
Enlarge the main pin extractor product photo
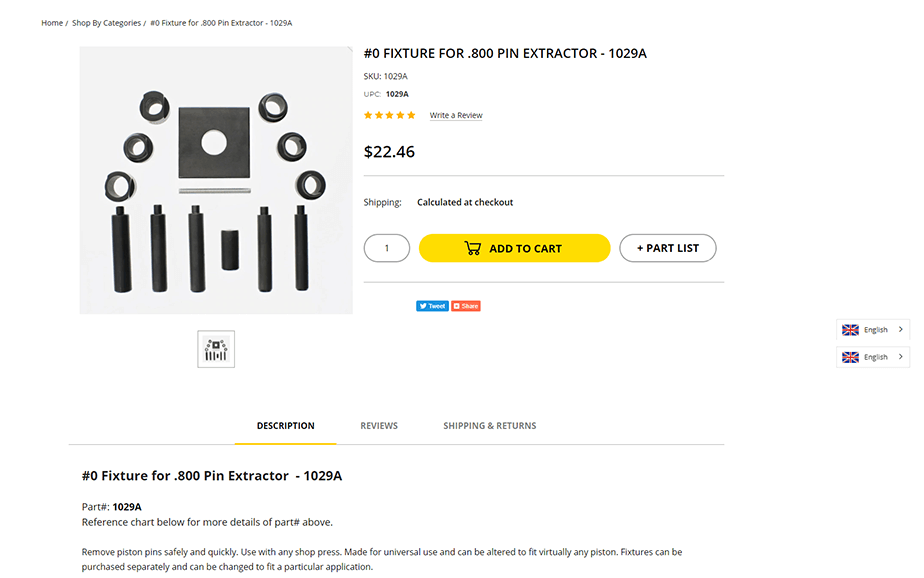click(216, 180)
